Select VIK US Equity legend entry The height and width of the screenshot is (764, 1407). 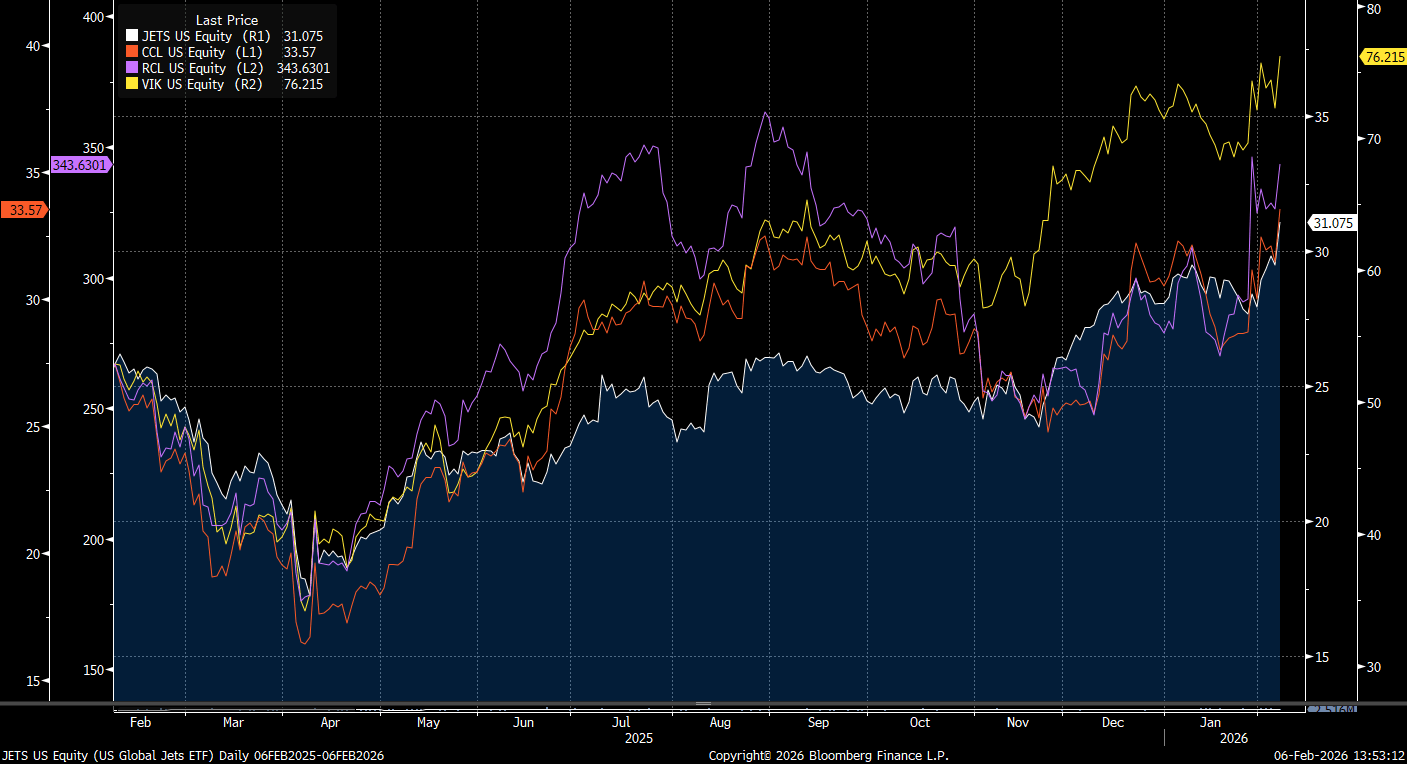(184, 85)
